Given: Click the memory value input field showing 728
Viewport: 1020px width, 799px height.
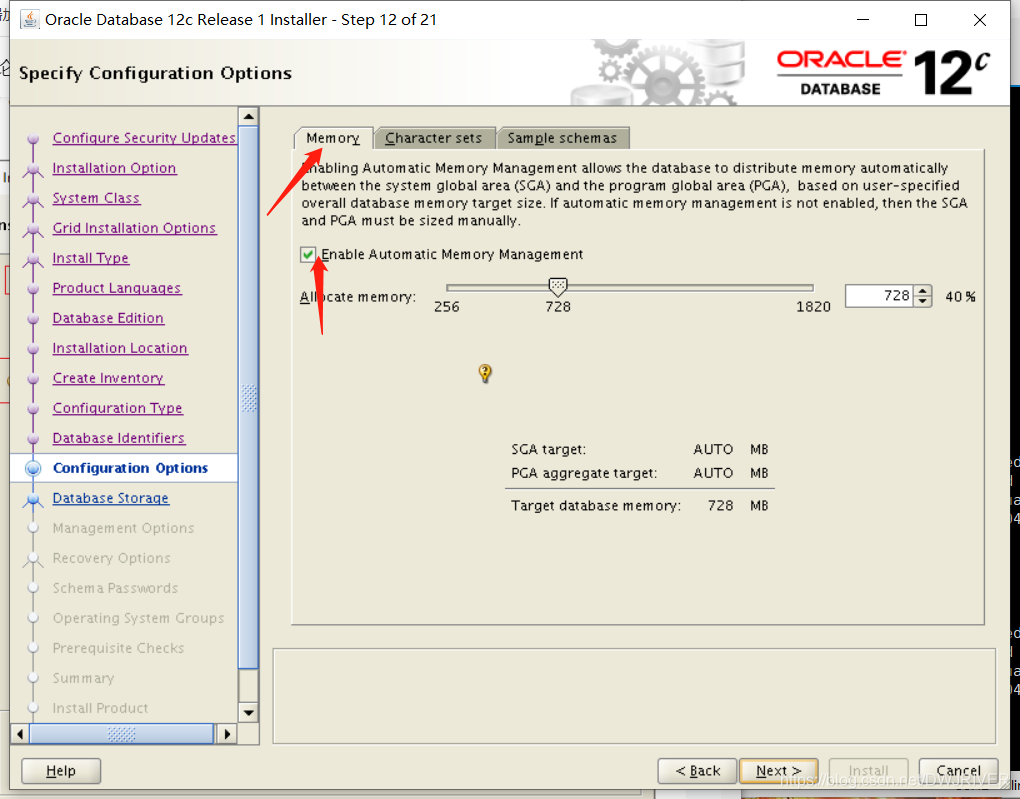Looking at the screenshot, I should [879, 296].
